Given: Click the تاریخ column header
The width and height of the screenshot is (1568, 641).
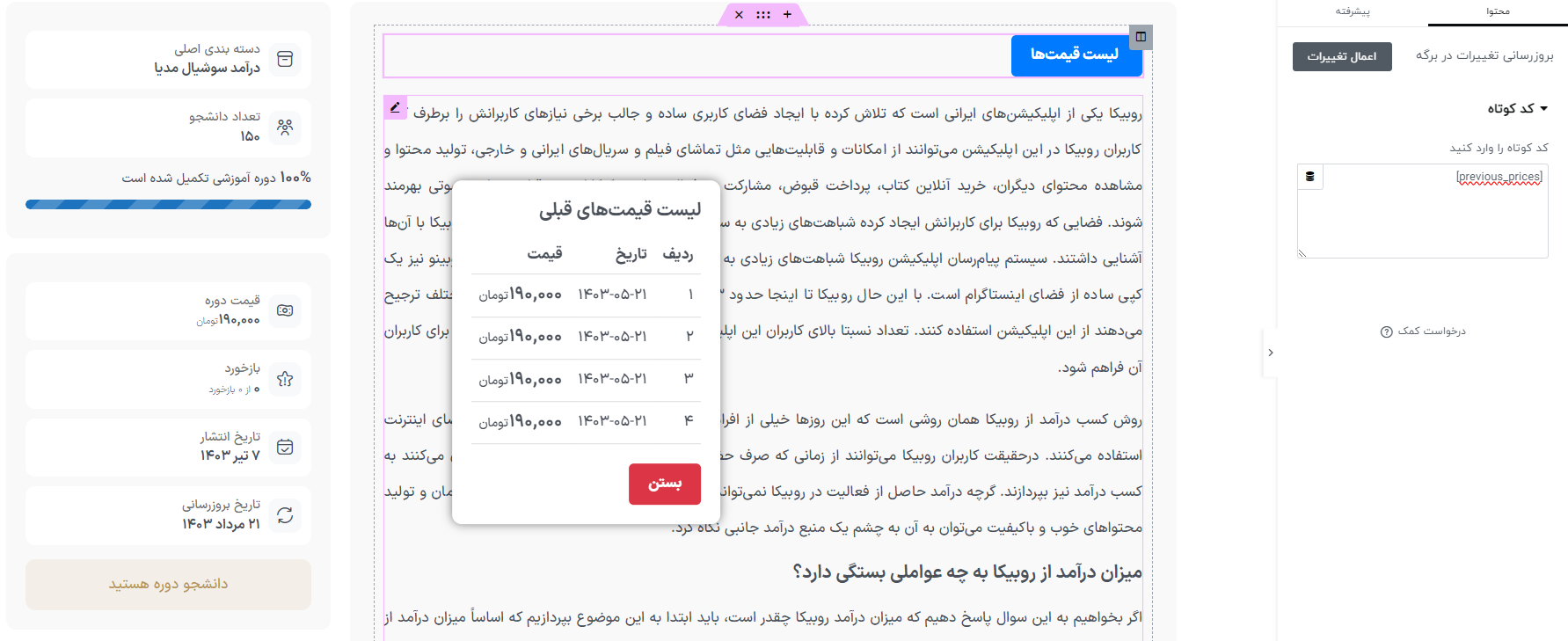Looking at the screenshot, I should (x=631, y=254).
